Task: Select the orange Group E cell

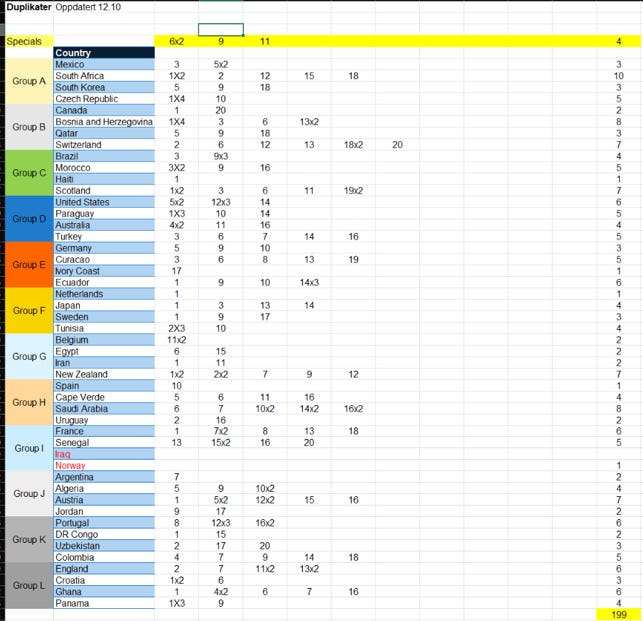Action: (x=29, y=265)
